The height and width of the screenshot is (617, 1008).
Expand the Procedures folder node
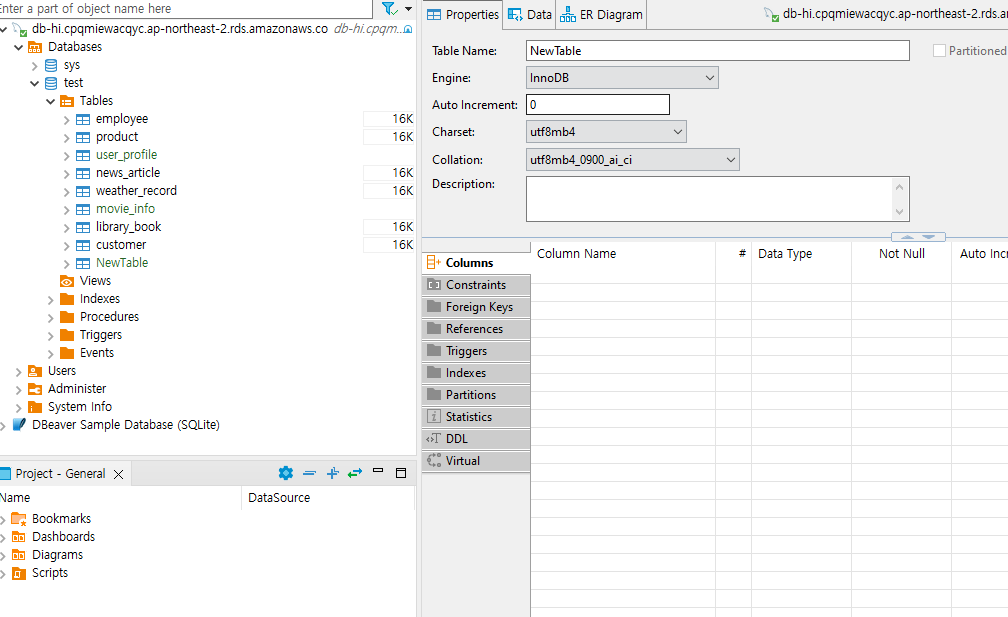point(51,317)
